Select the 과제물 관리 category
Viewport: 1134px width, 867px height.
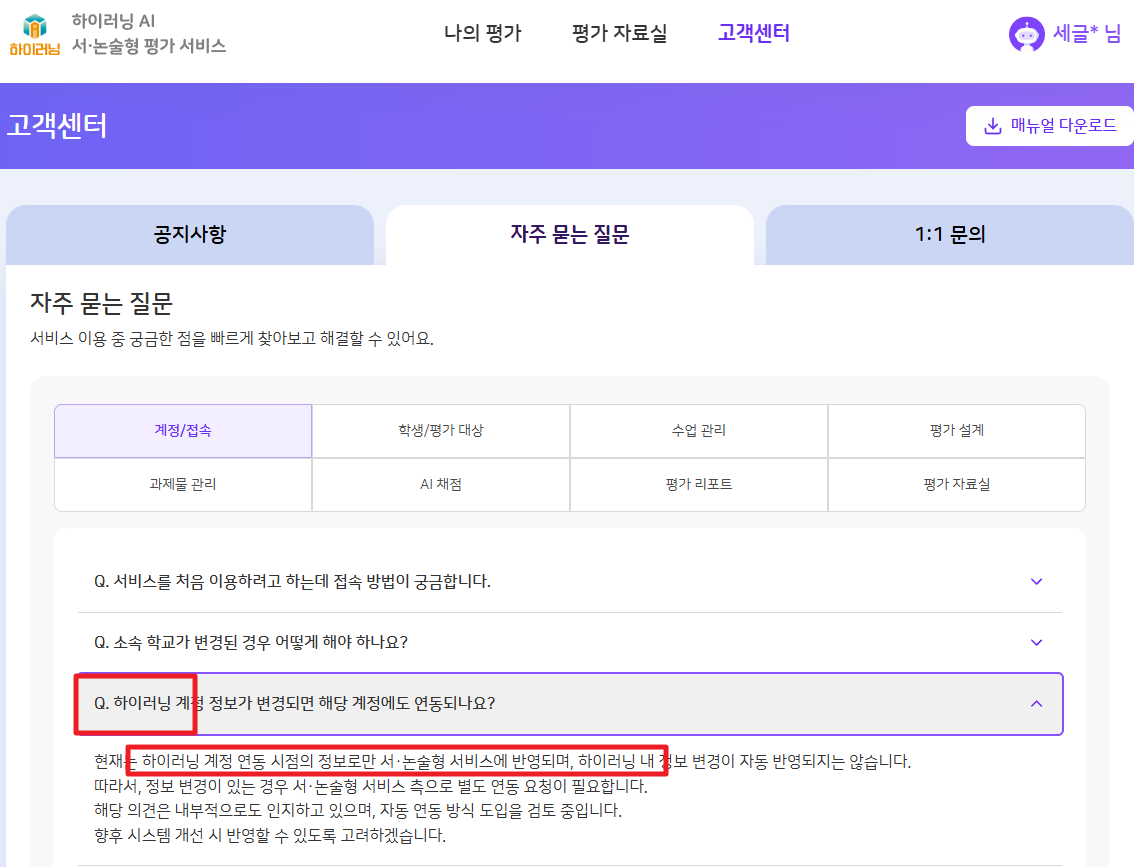click(x=183, y=484)
